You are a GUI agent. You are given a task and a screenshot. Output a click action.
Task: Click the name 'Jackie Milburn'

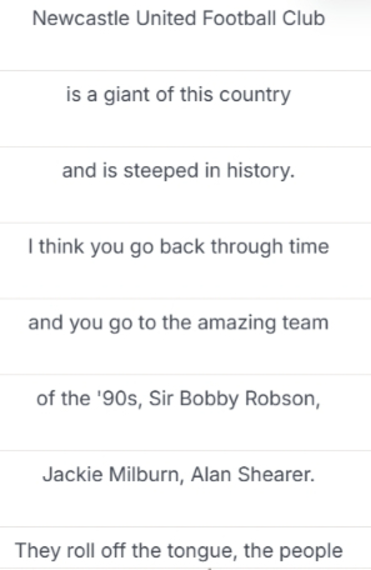pos(111,474)
